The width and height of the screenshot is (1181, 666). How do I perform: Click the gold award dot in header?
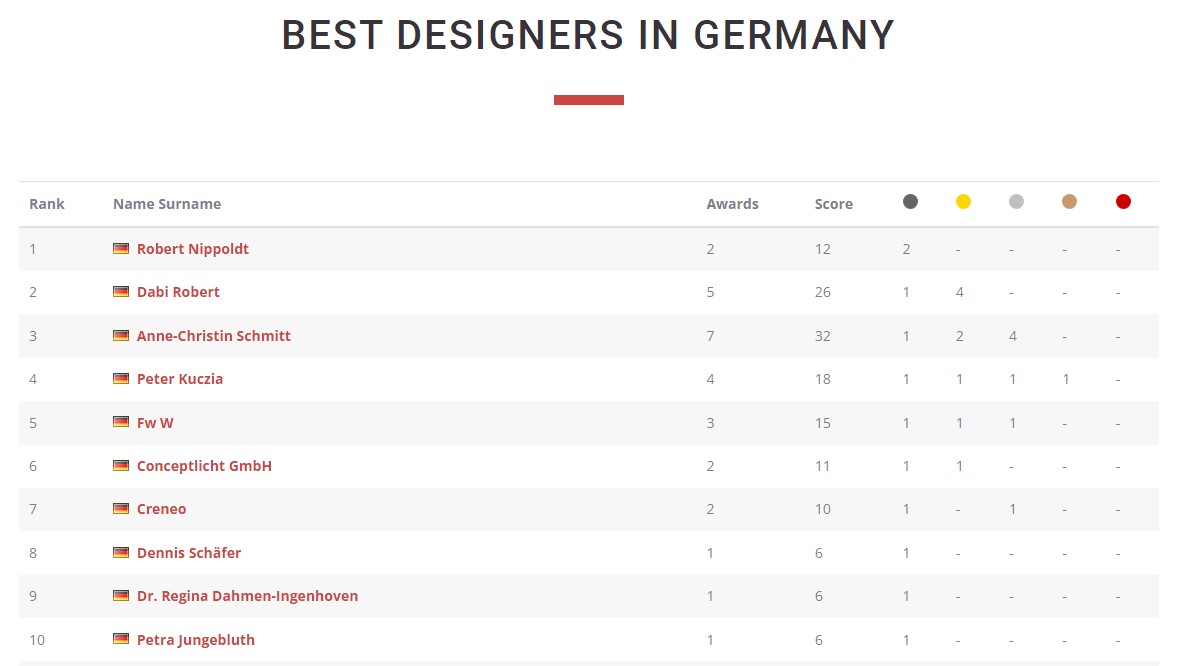pos(963,202)
